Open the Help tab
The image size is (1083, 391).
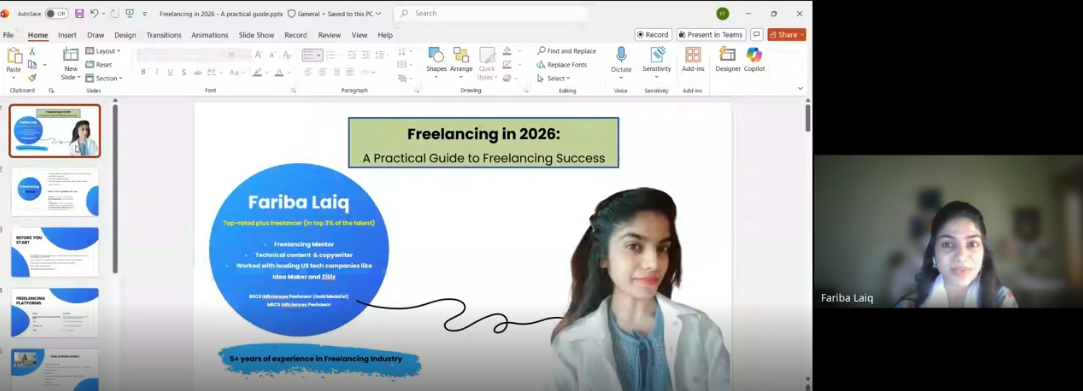point(385,35)
